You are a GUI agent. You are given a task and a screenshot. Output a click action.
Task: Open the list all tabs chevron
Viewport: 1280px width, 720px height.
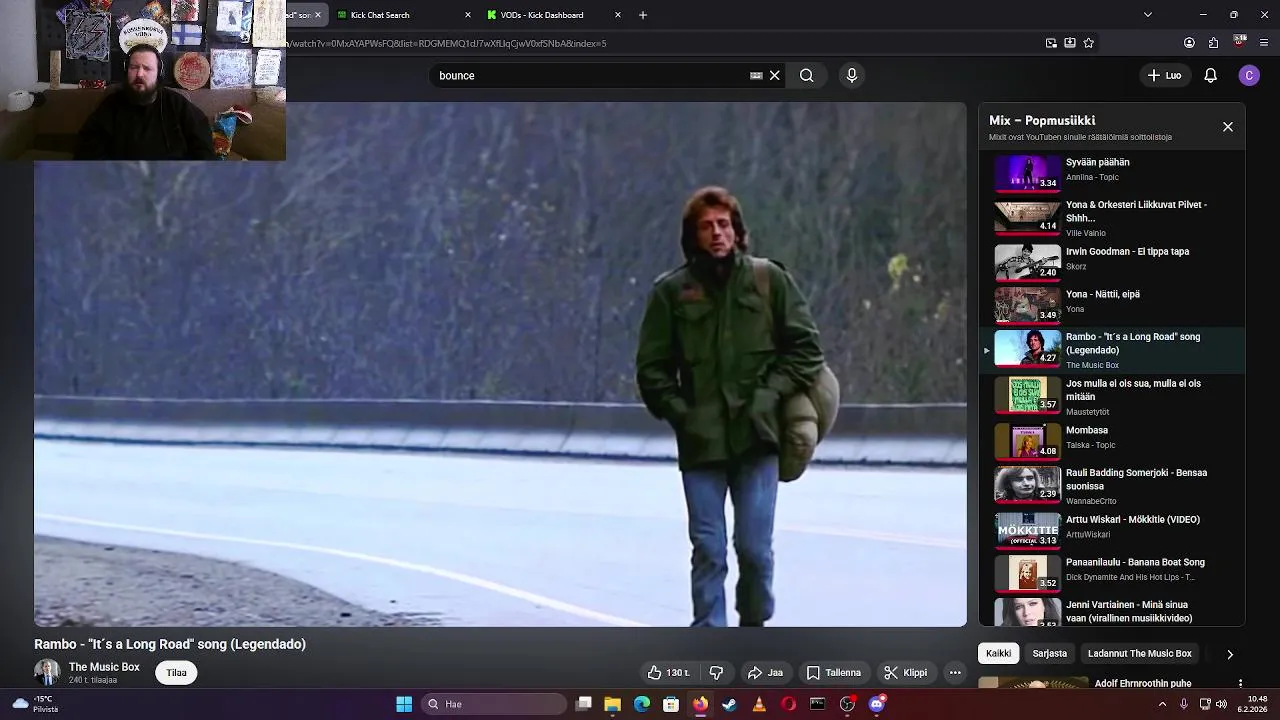pyautogui.click(x=1147, y=15)
